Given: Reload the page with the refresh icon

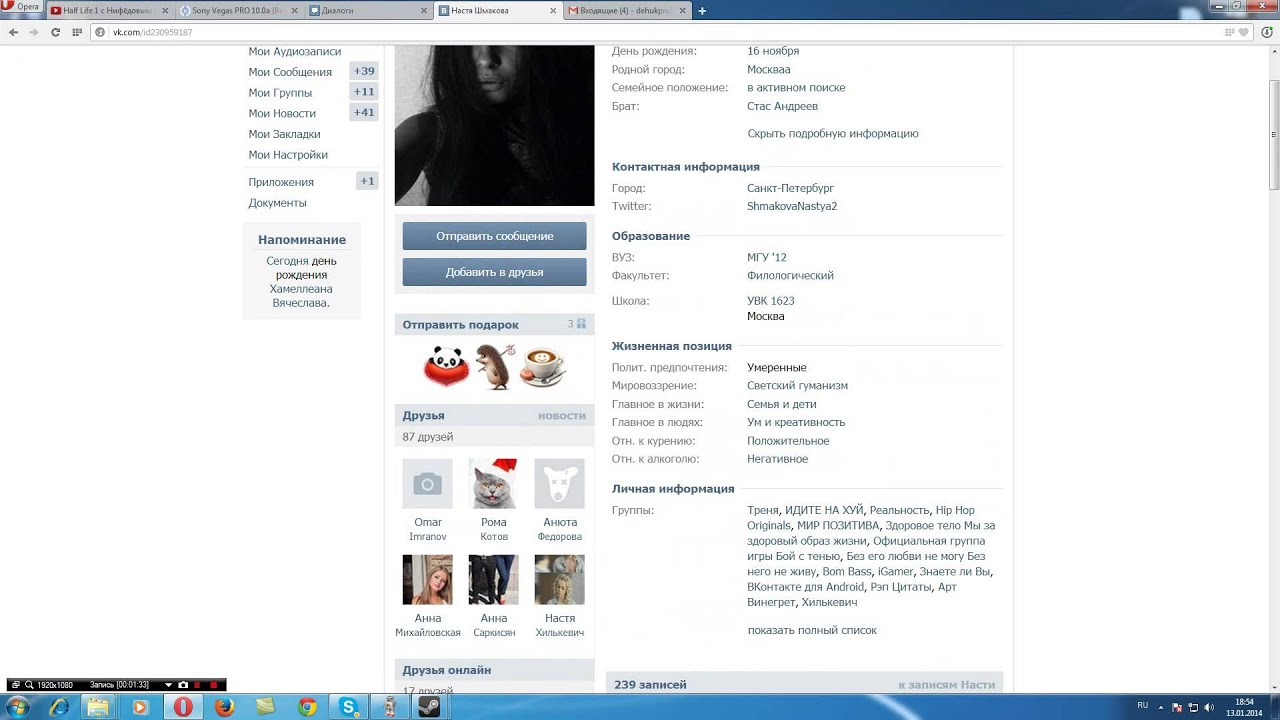Looking at the screenshot, I should tap(56, 32).
